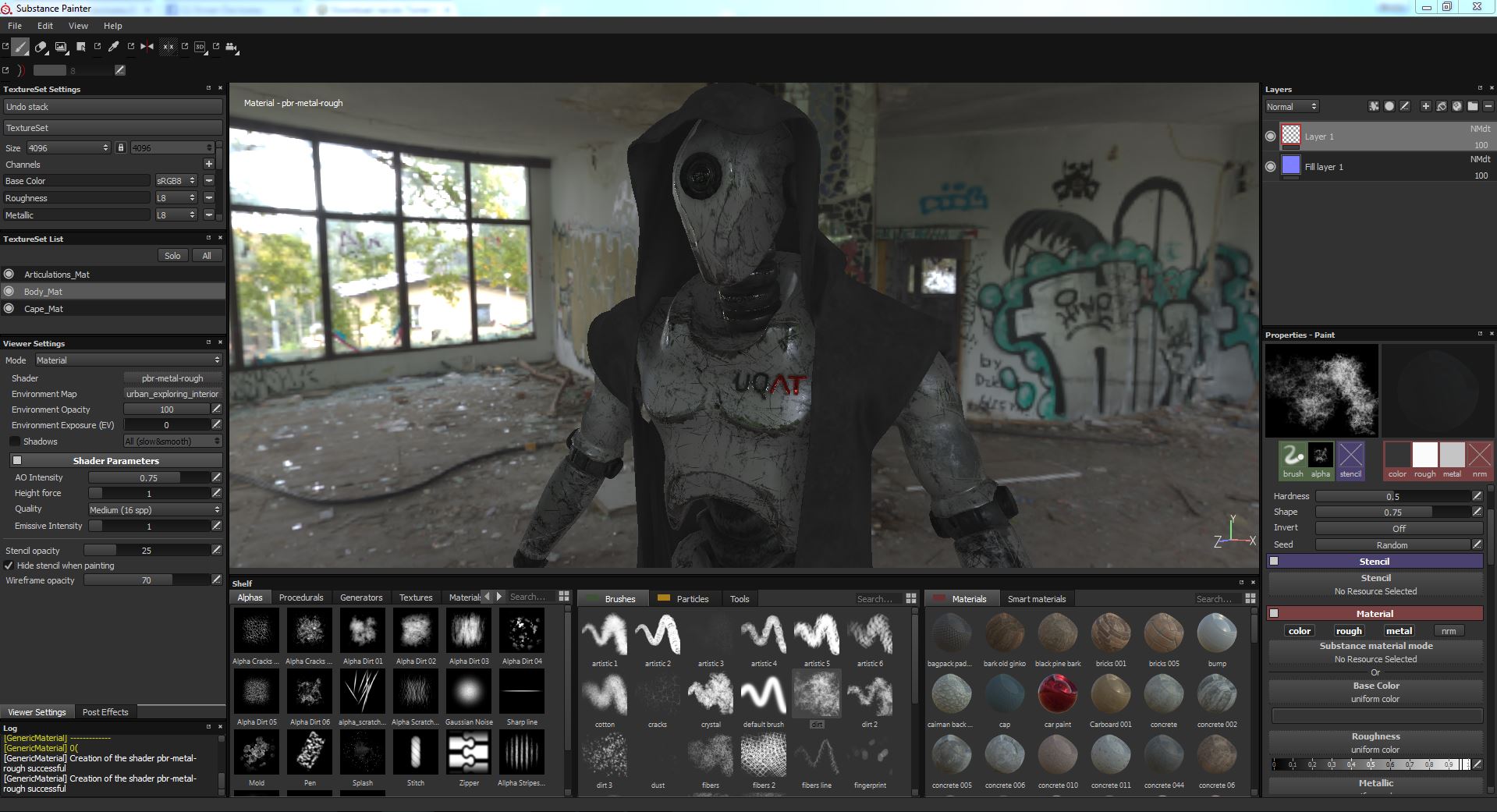Screen dimensions: 1497x812
Task: Expand shelf tabs with right arrow
Action: pyautogui.click(x=499, y=596)
